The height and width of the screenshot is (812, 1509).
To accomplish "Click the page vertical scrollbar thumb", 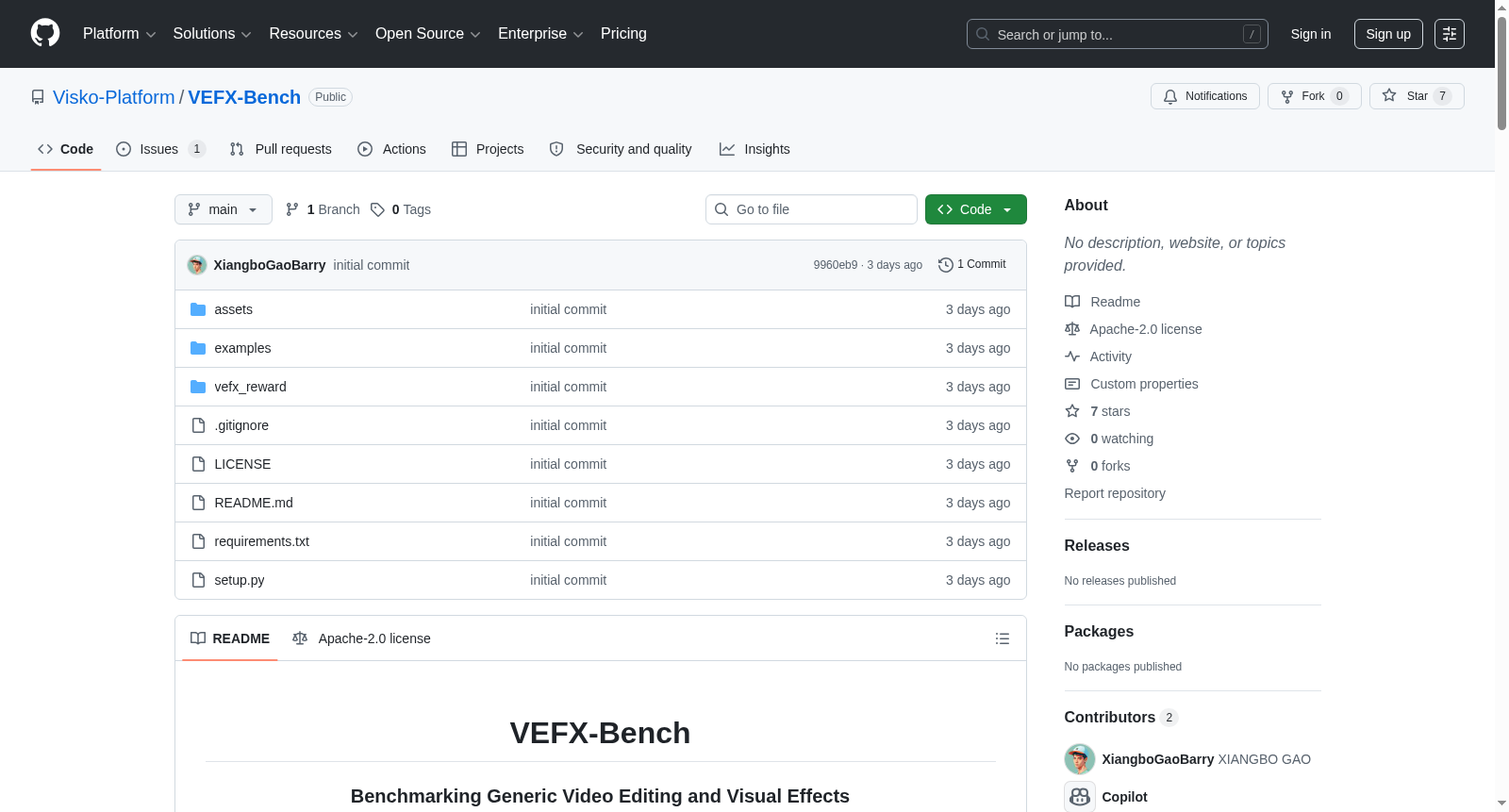I will [1501, 73].
